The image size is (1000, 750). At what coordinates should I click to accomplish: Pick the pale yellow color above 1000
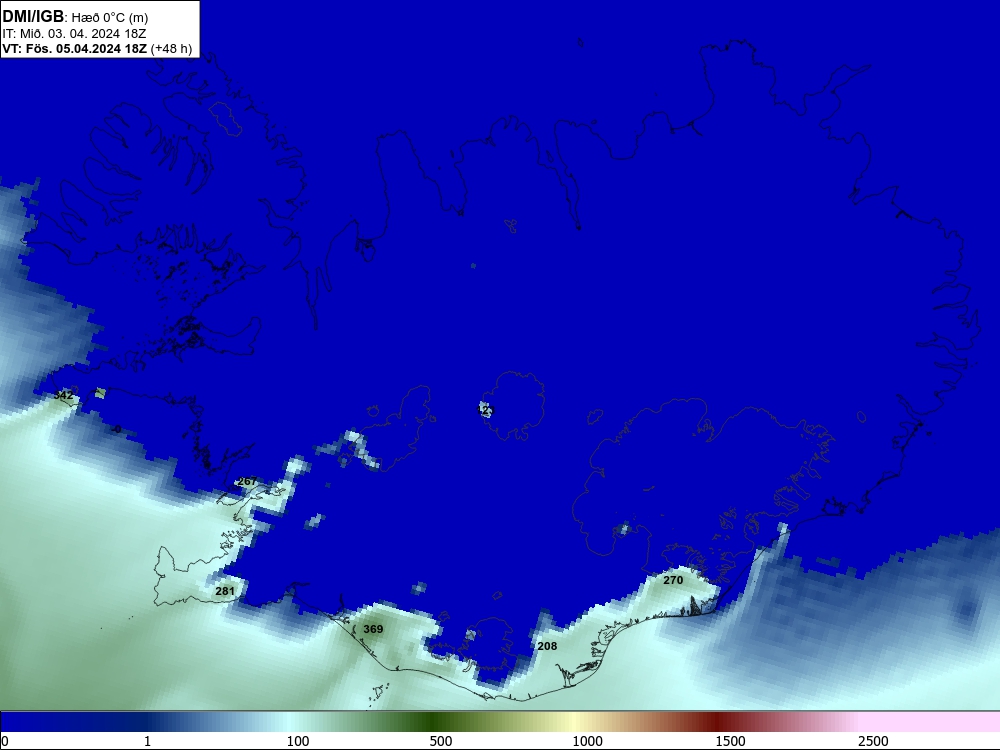pyautogui.click(x=577, y=722)
